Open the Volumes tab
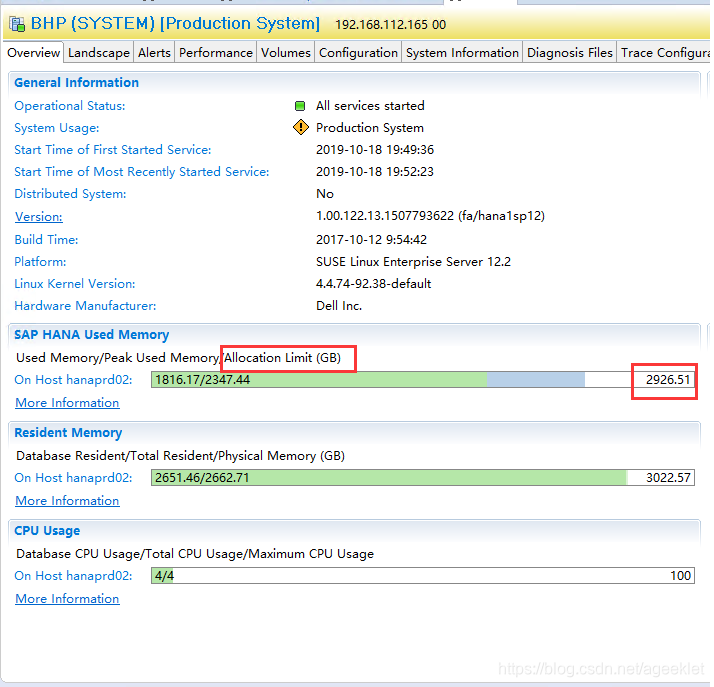This screenshot has height=687, width=714. tap(286, 53)
